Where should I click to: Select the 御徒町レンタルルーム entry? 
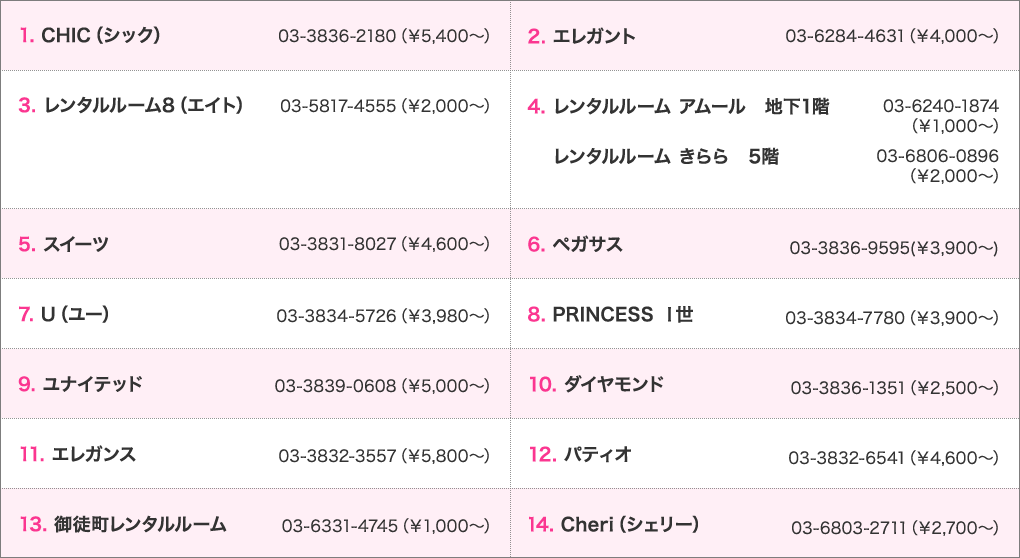[x=140, y=524]
